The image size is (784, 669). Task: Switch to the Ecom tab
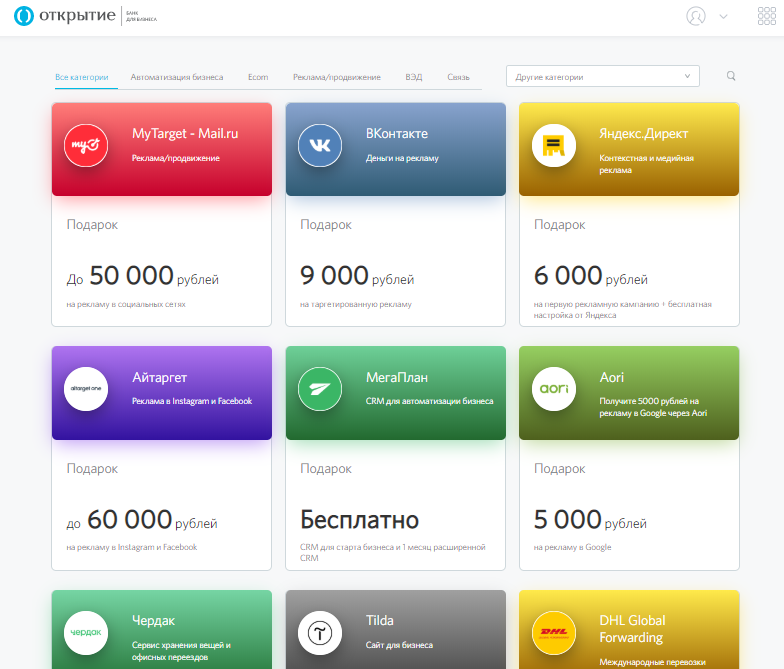258,77
